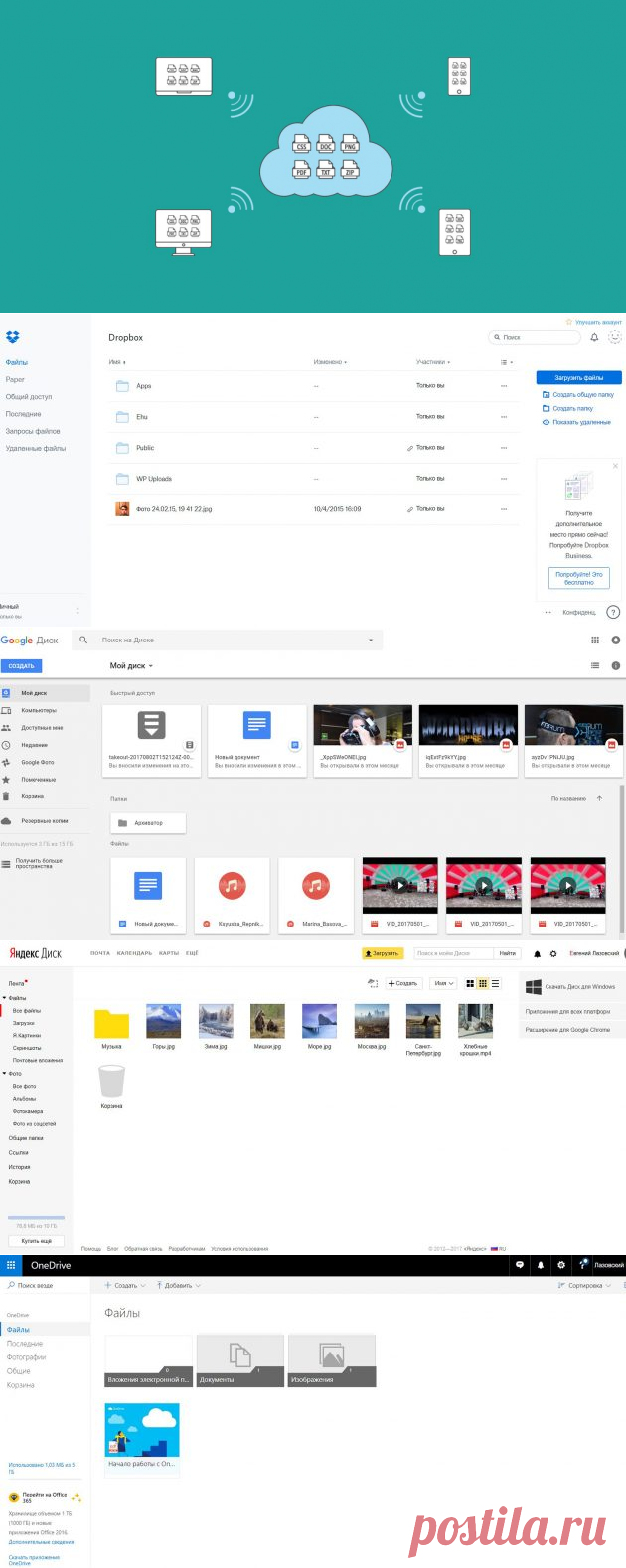Open Yandex Disk settings gear

click(553, 953)
